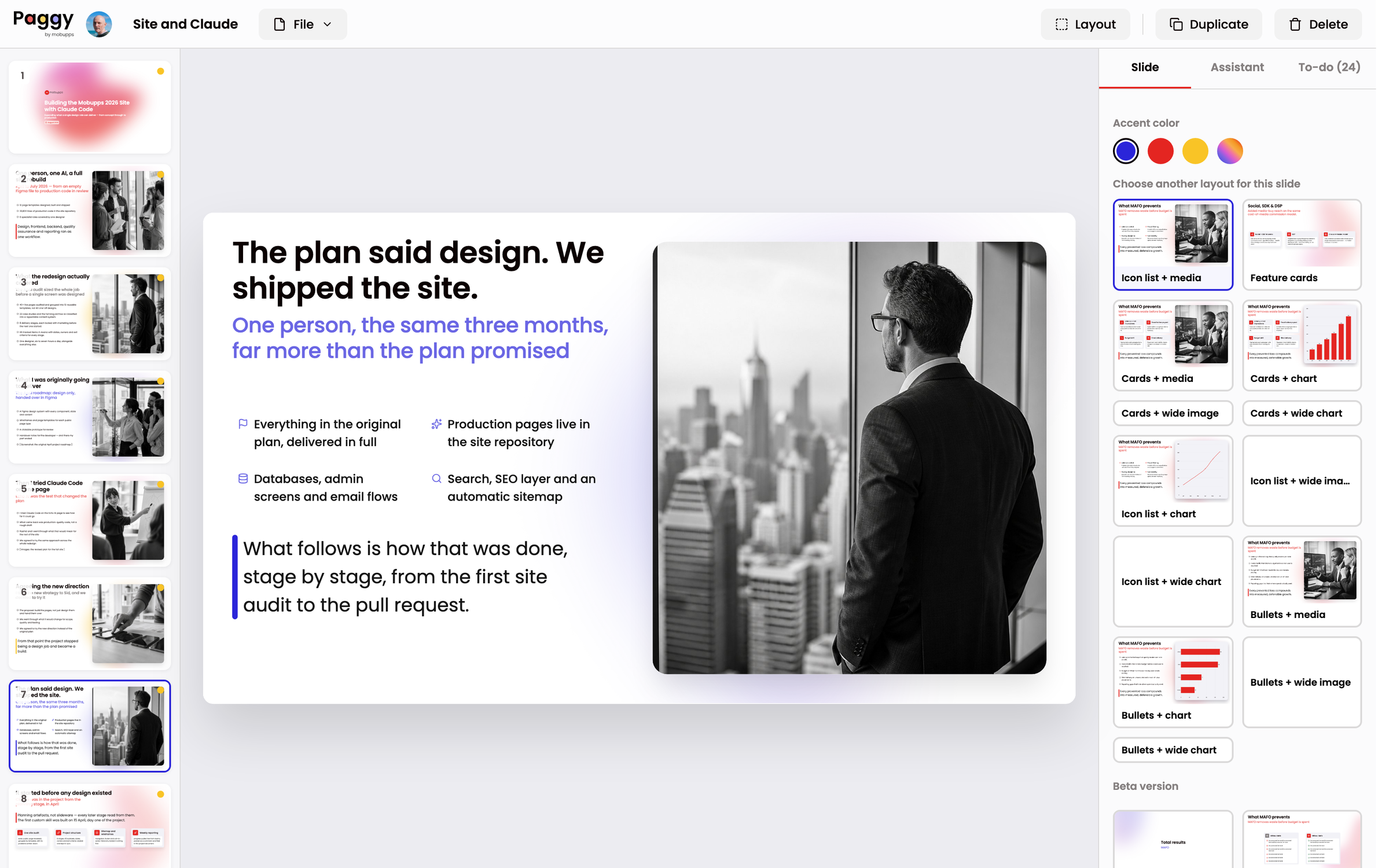Image resolution: width=1389 pixels, height=868 pixels.
Task: Select the blue accent color
Action: click(1126, 151)
